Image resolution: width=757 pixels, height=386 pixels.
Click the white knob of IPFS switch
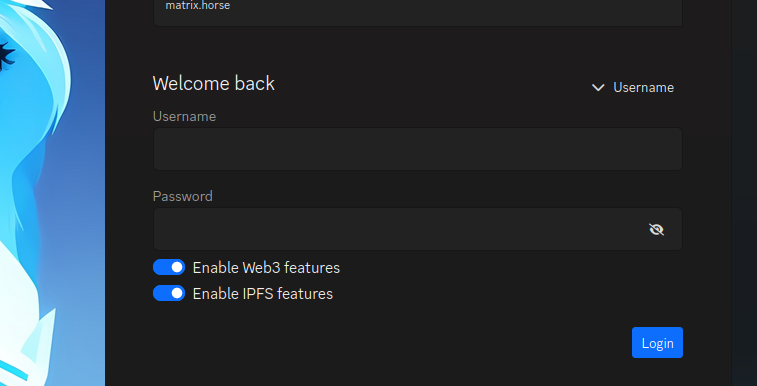pyautogui.click(x=177, y=293)
